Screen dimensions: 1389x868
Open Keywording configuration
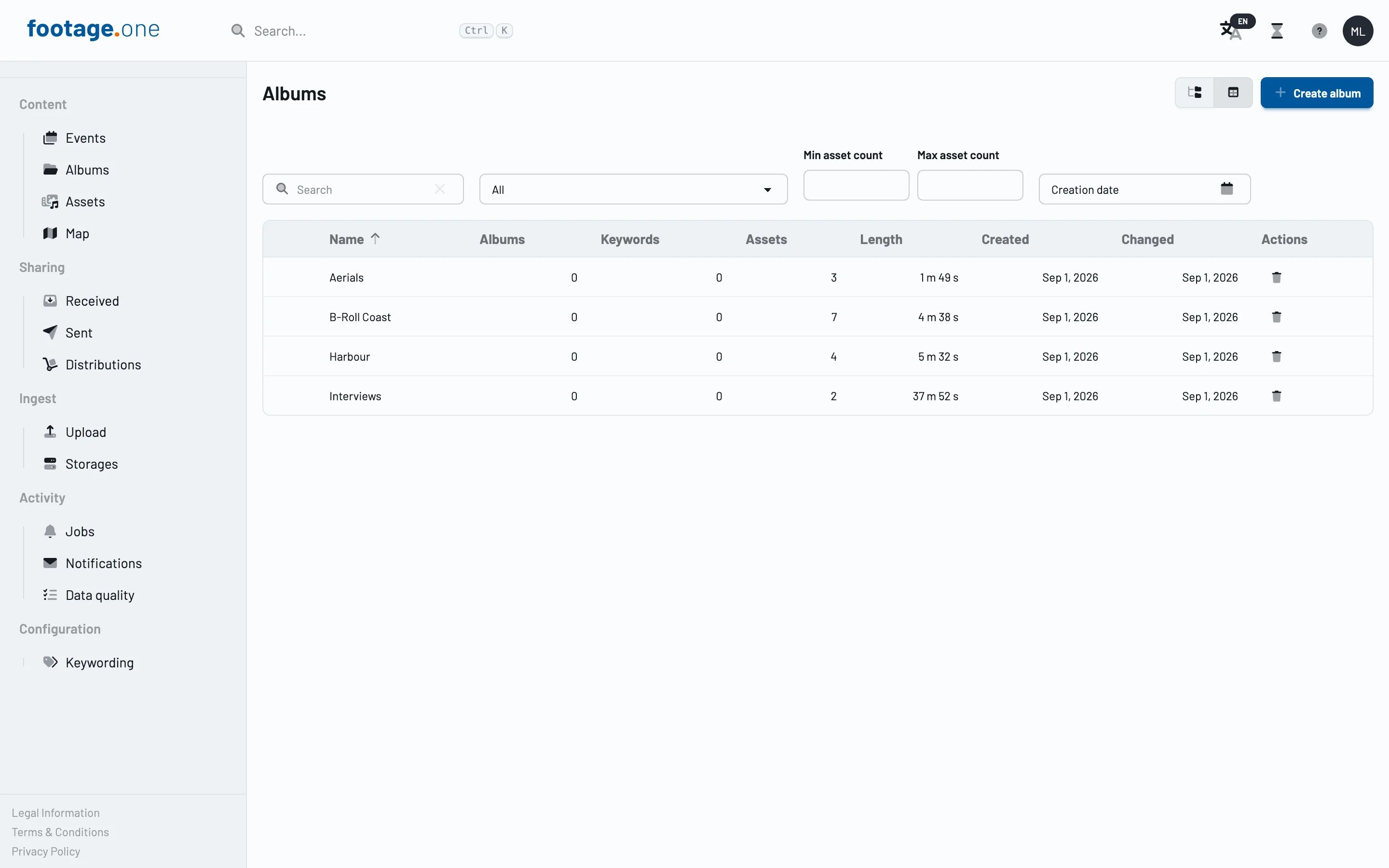point(99,663)
